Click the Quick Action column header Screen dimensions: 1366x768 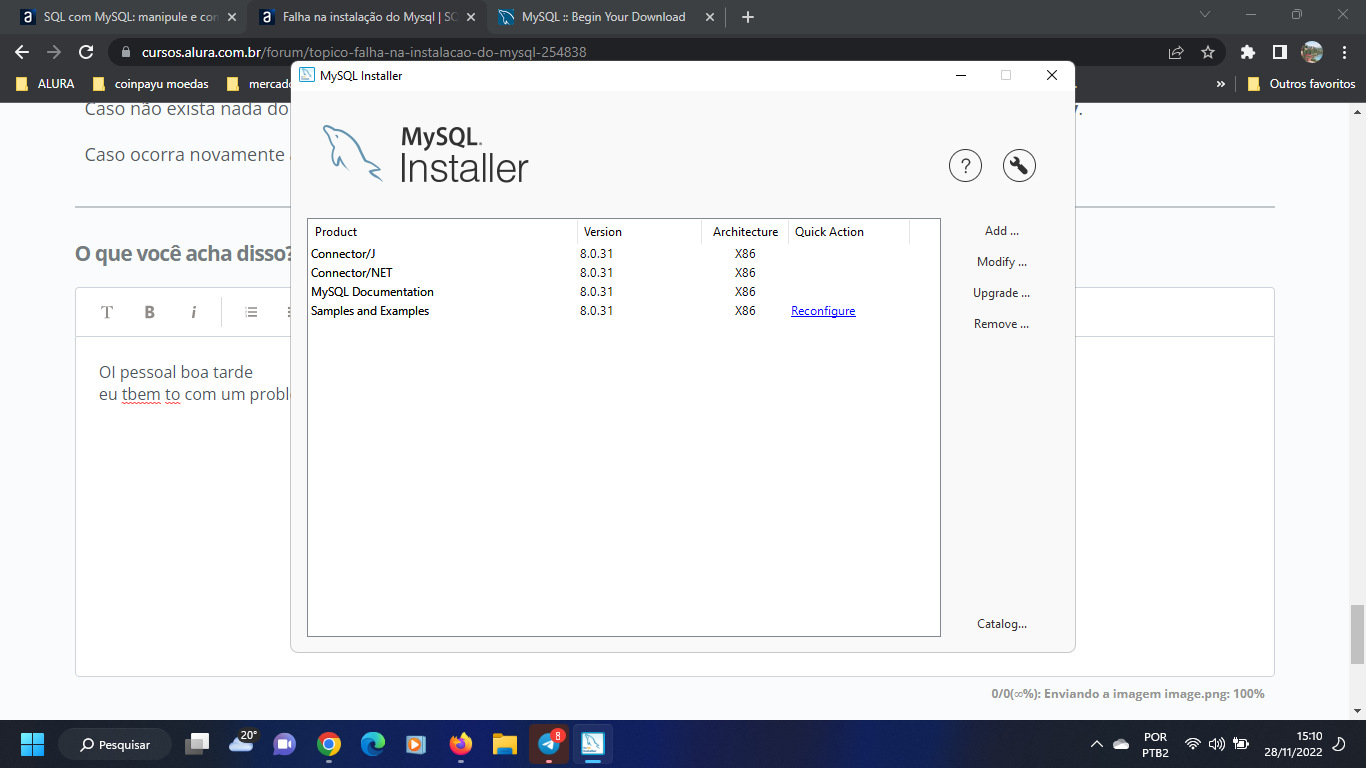click(849, 232)
